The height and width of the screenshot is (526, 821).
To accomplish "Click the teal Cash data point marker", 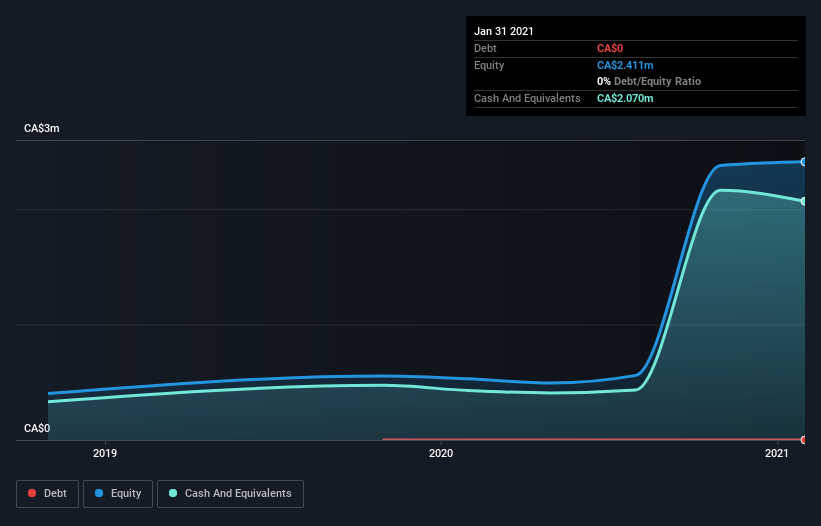I will click(x=804, y=202).
